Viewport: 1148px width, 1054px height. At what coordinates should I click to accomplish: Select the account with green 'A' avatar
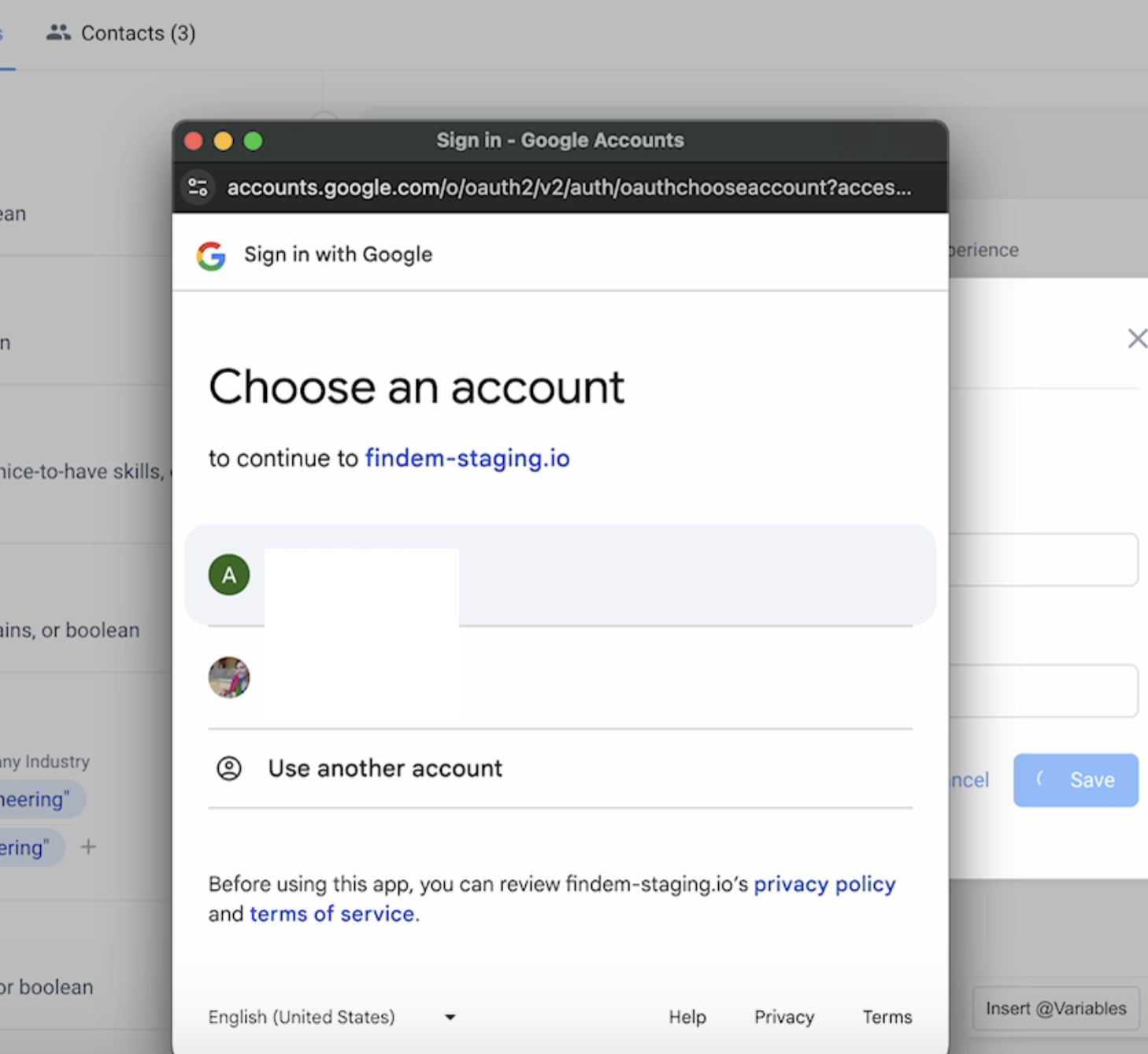(559, 575)
